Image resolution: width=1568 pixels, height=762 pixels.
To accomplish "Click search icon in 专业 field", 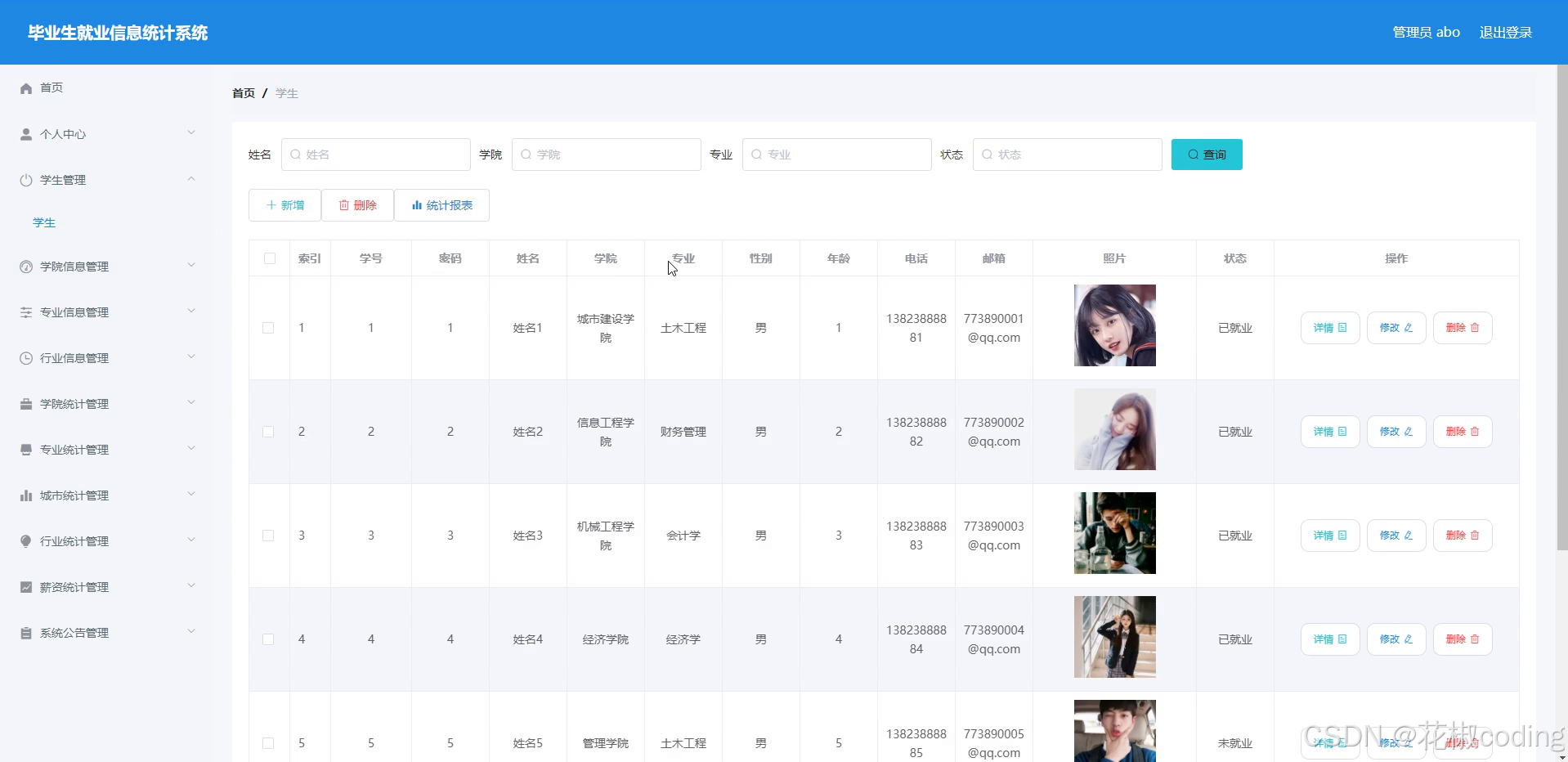I will (756, 155).
